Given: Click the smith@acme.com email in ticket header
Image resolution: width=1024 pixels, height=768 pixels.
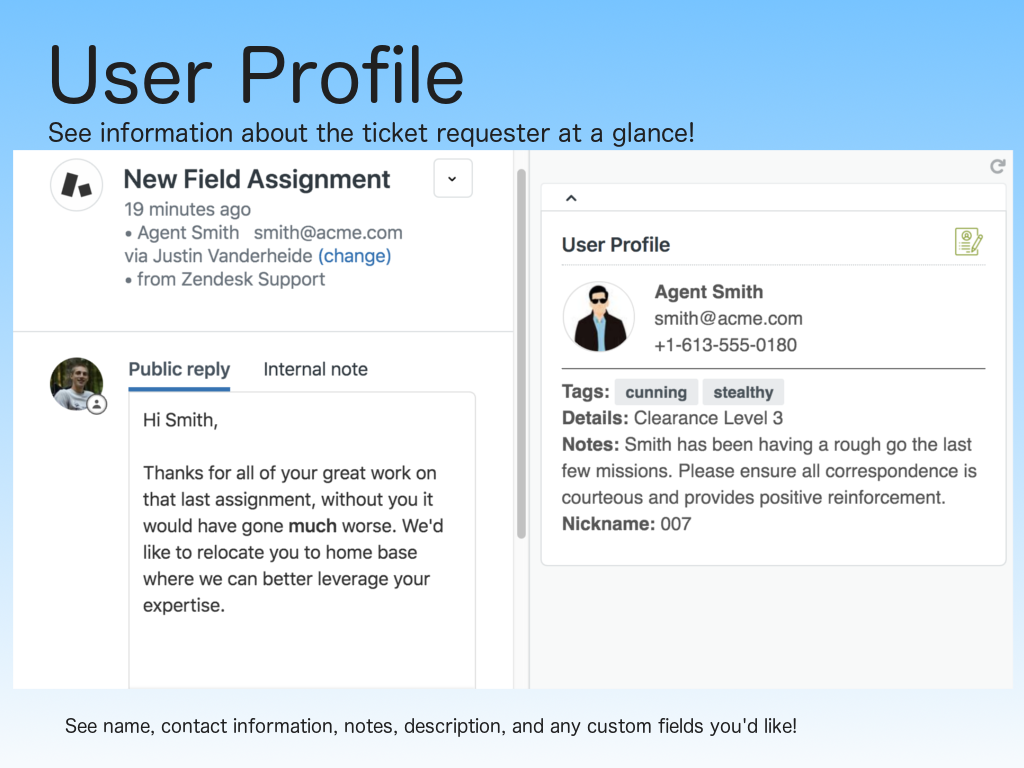Looking at the screenshot, I should (328, 233).
